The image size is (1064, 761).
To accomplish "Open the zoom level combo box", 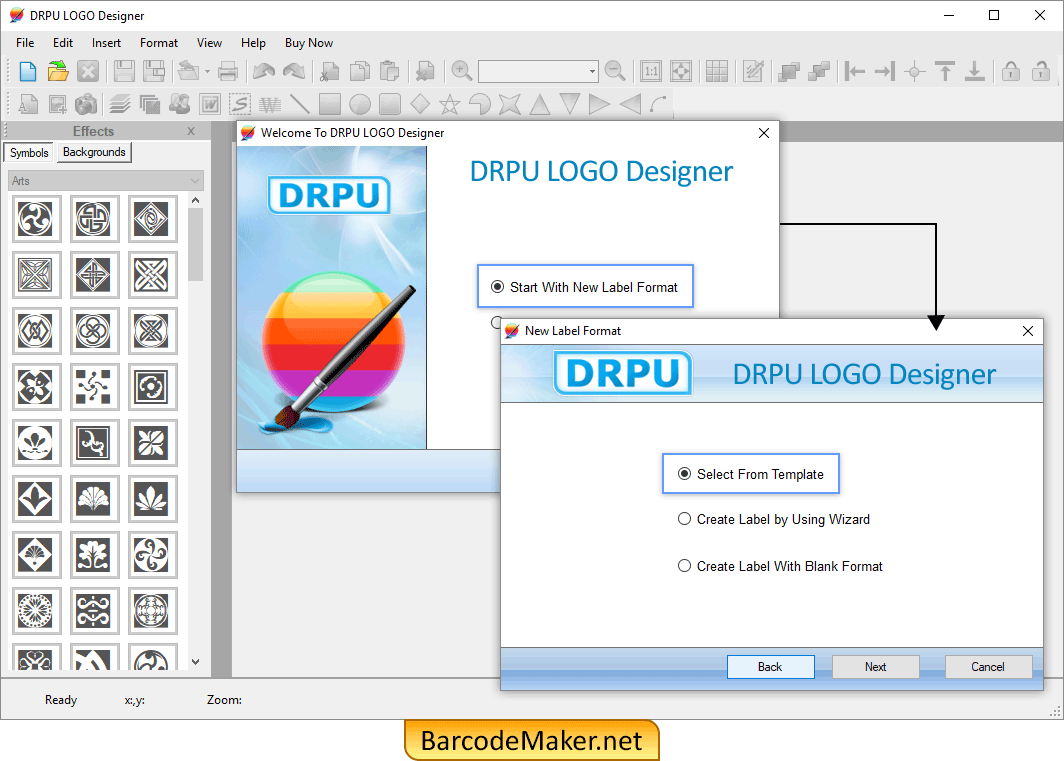I will 537,71.
